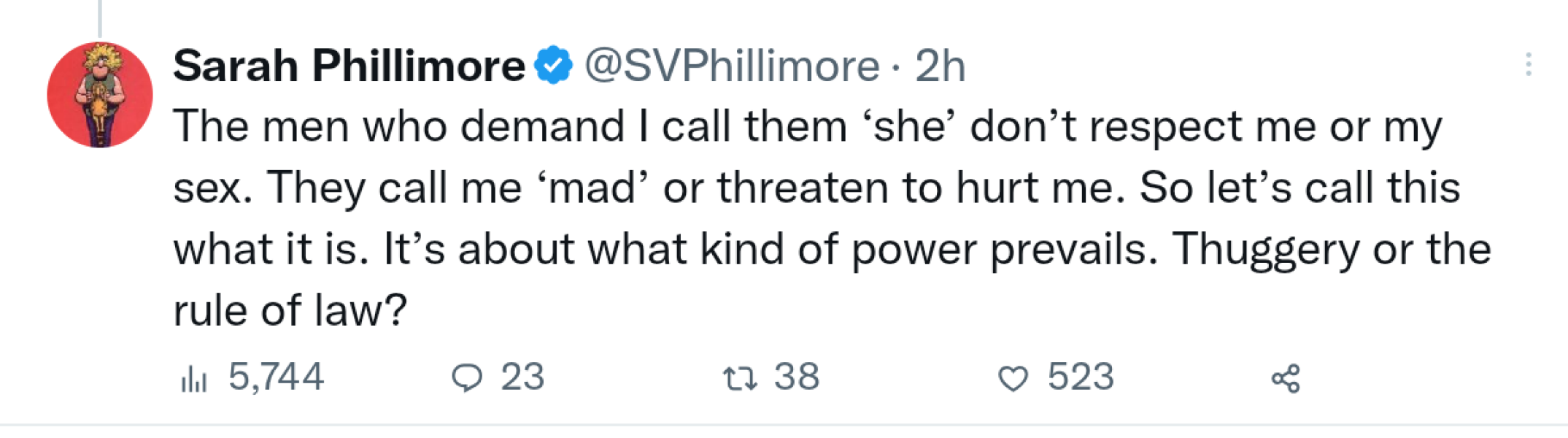Open the tweet analytics views icon
Image resolution: width=1568 pixels, height=438 pixels.
point(193,379)
